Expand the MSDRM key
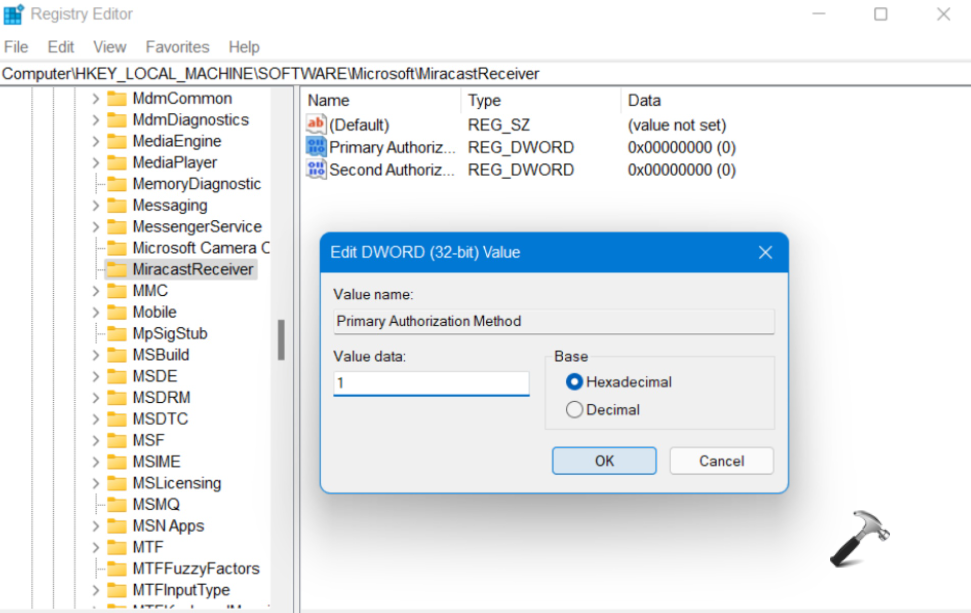 [x=95, y=398]
